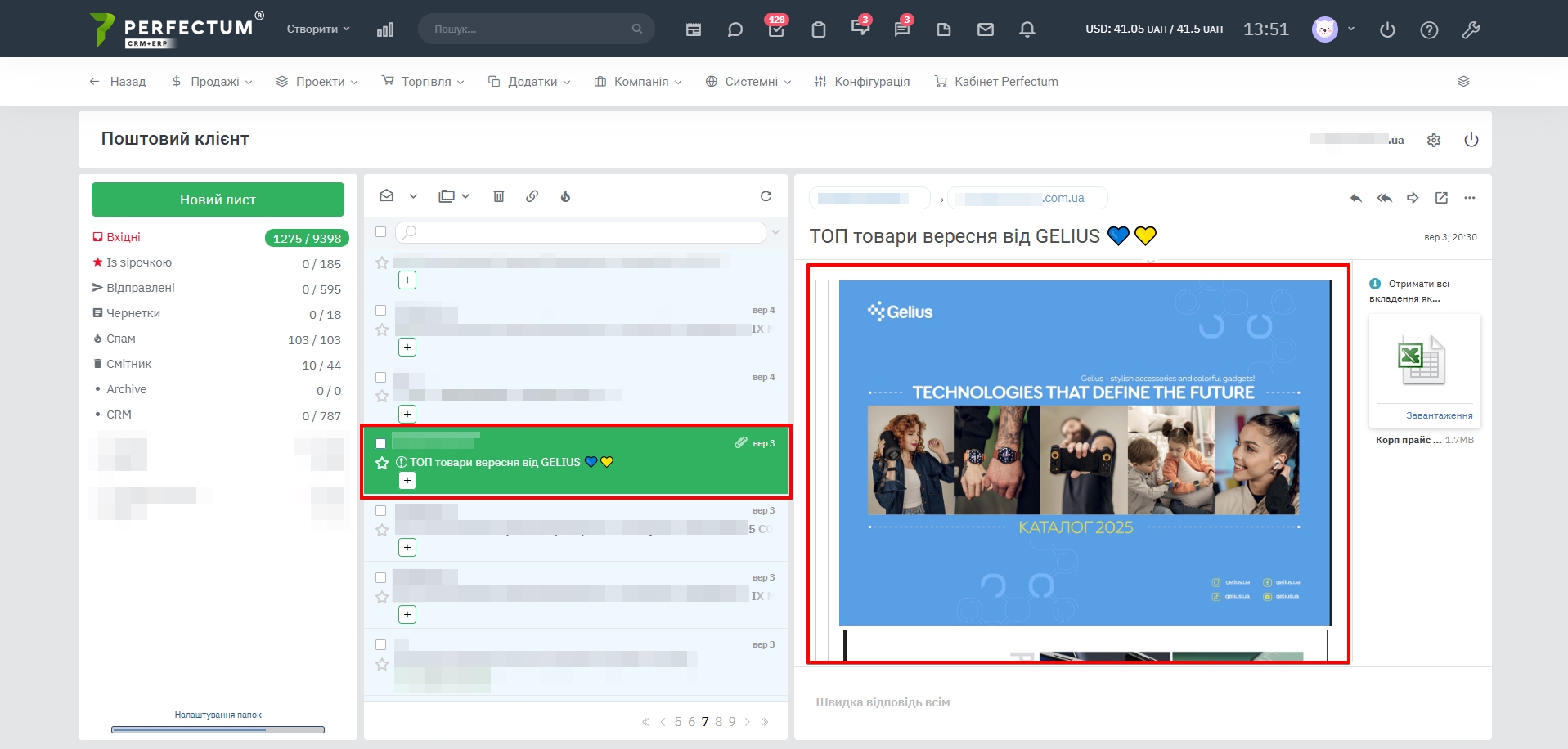
Task: Expand the Створити dropdown
Action: pyautogui.click(x=318, y=29)
